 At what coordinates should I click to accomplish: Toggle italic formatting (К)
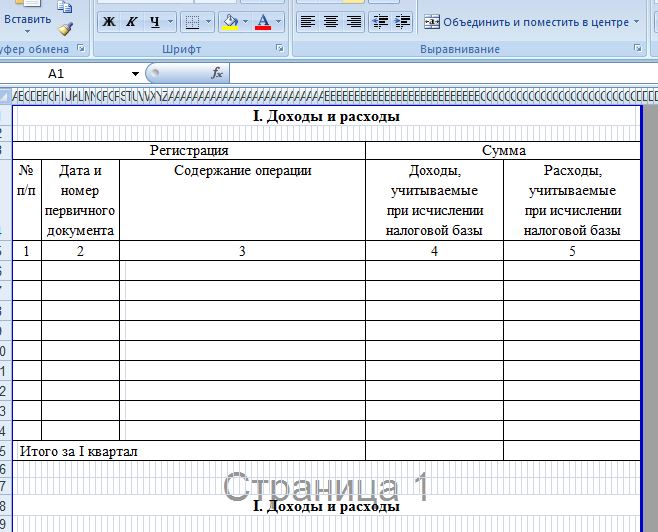tap(132, 22)
